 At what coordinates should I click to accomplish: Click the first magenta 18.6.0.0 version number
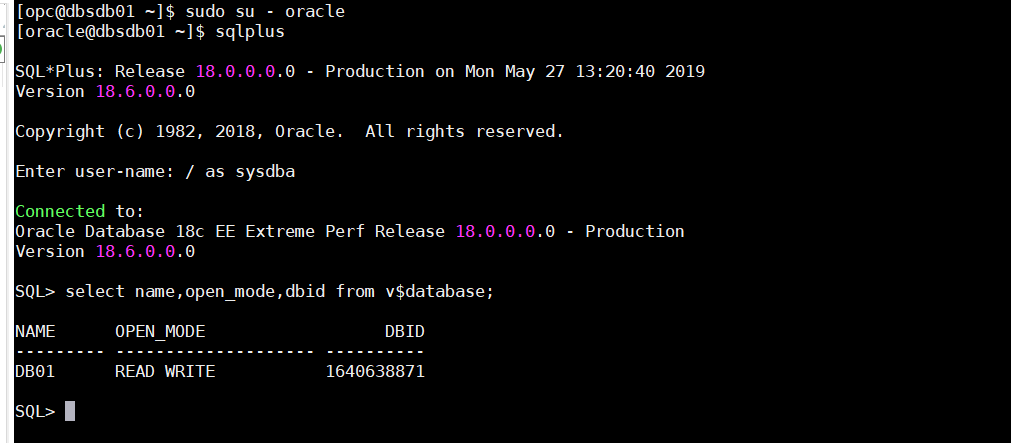tap(135, 92)
